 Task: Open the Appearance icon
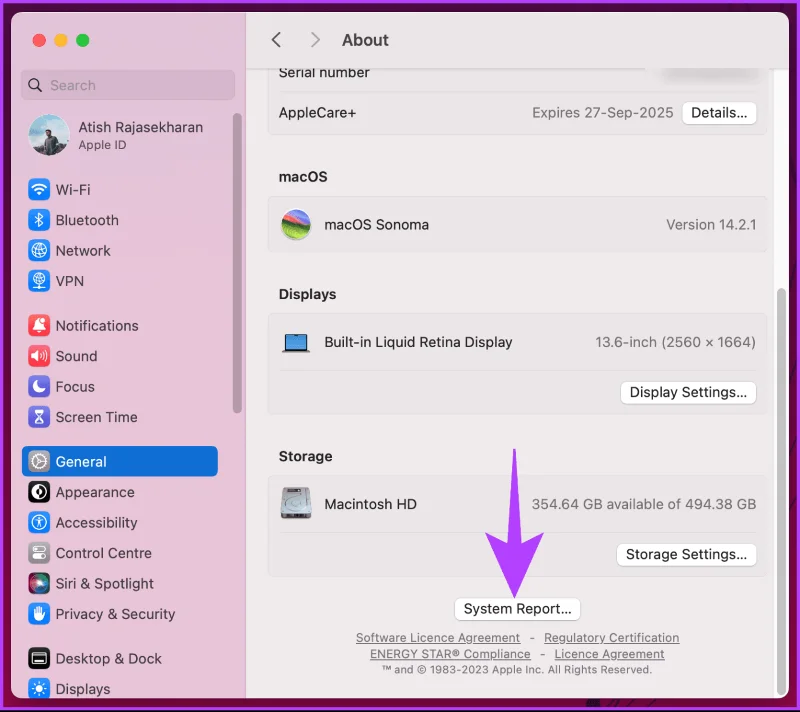coord(39,492)
